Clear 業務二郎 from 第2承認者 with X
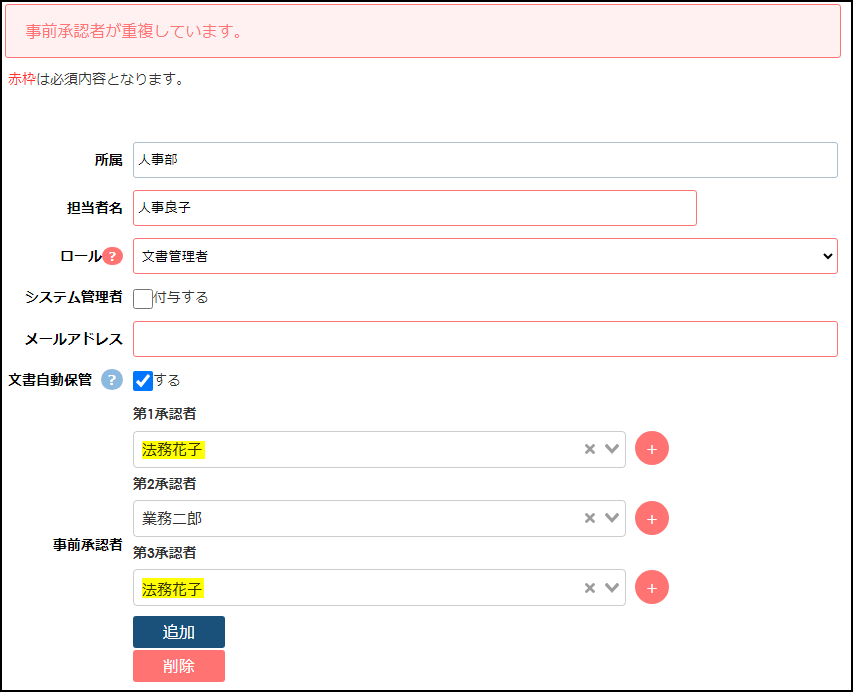This screenshot has width=853, height=692. 590,518
